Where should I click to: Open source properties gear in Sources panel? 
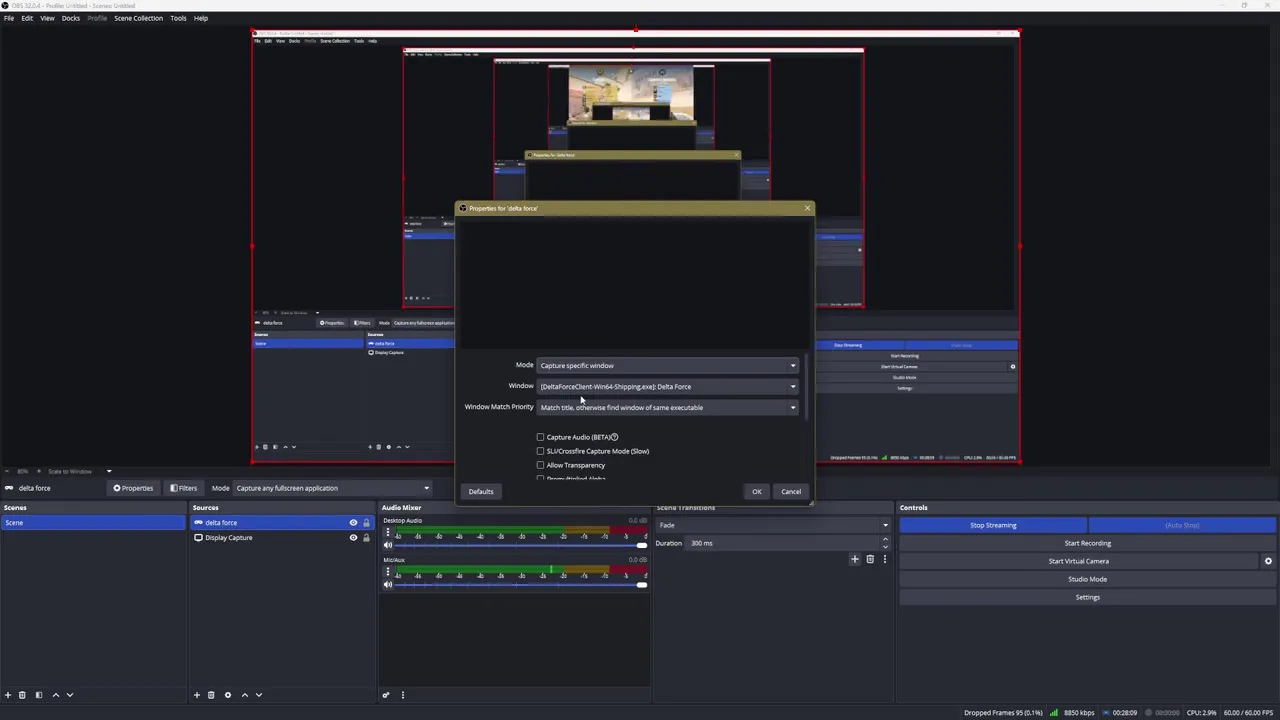click(x=228, y=695)
